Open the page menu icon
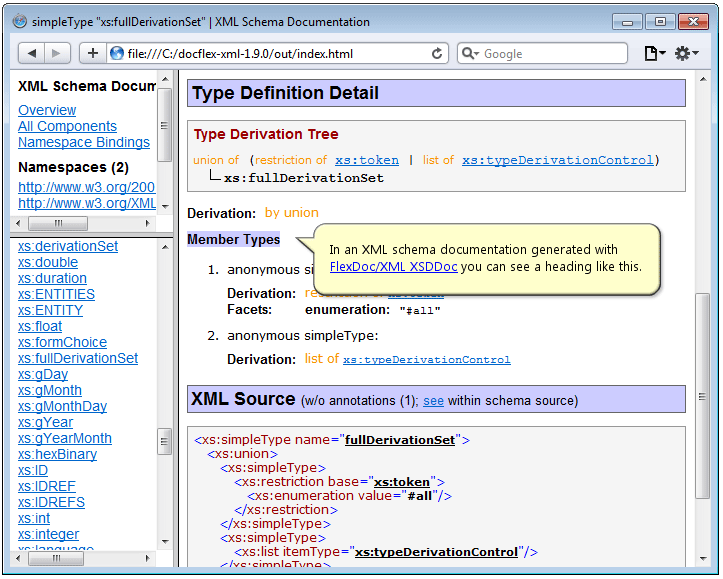The width and height of the screenshot is (723, 579). click(653, 54)
